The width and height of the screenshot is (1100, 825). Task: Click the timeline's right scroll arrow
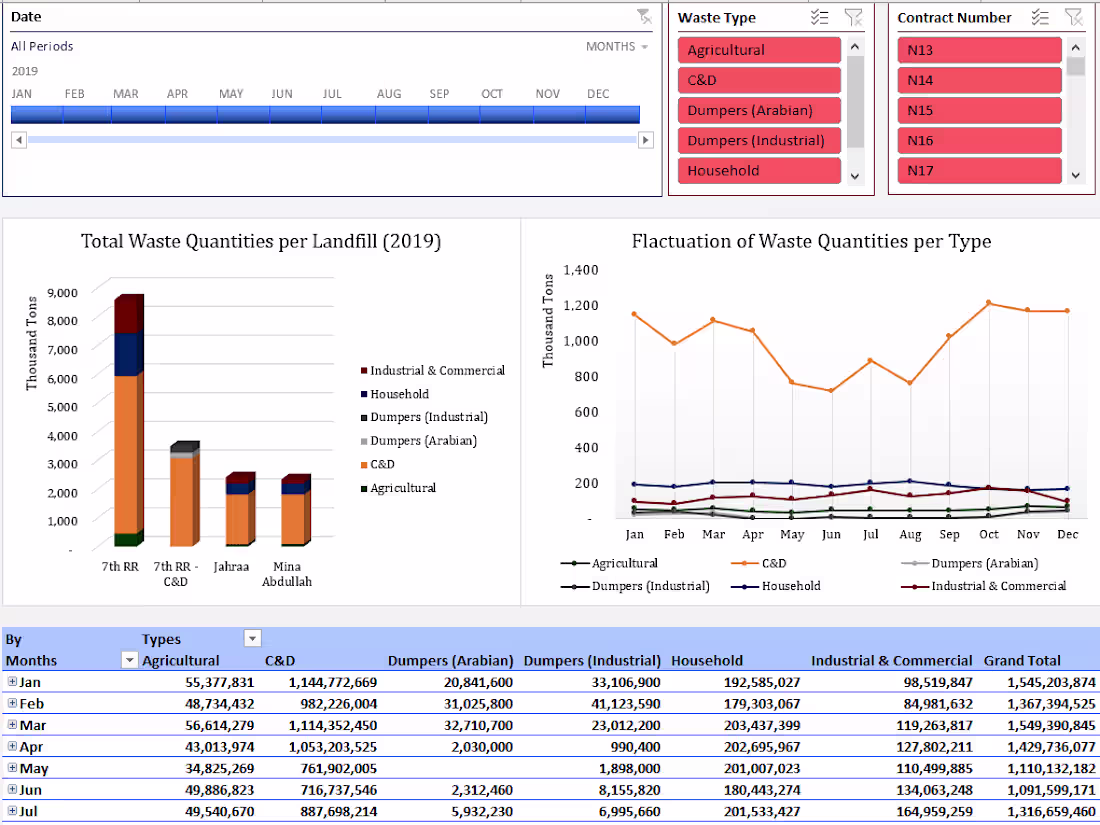click(646, 140)
